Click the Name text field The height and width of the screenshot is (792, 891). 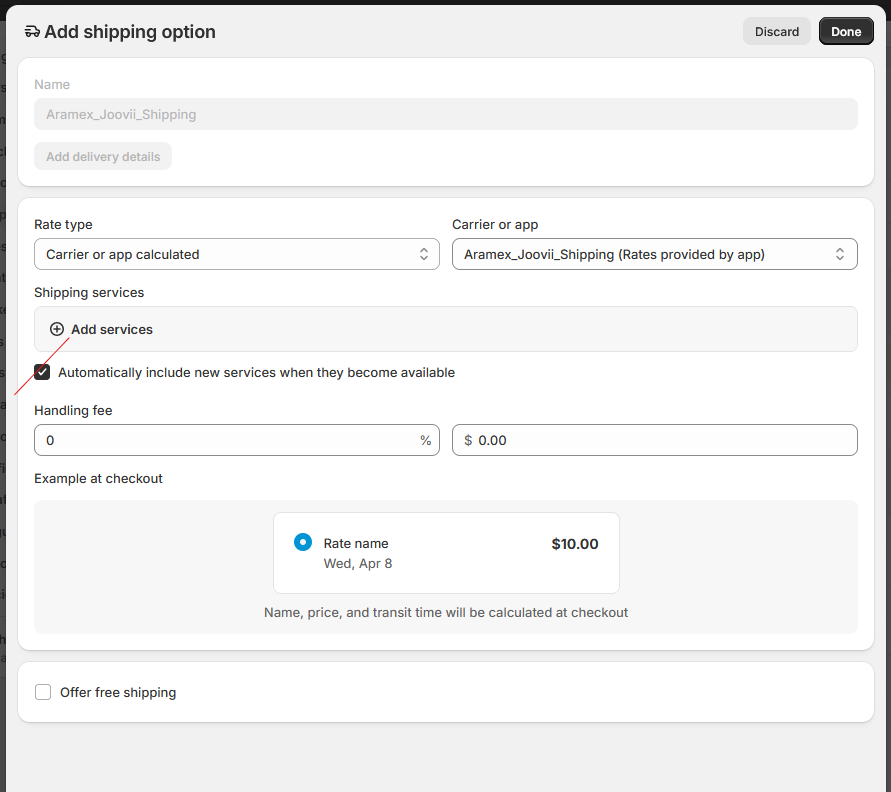[446, 115]
